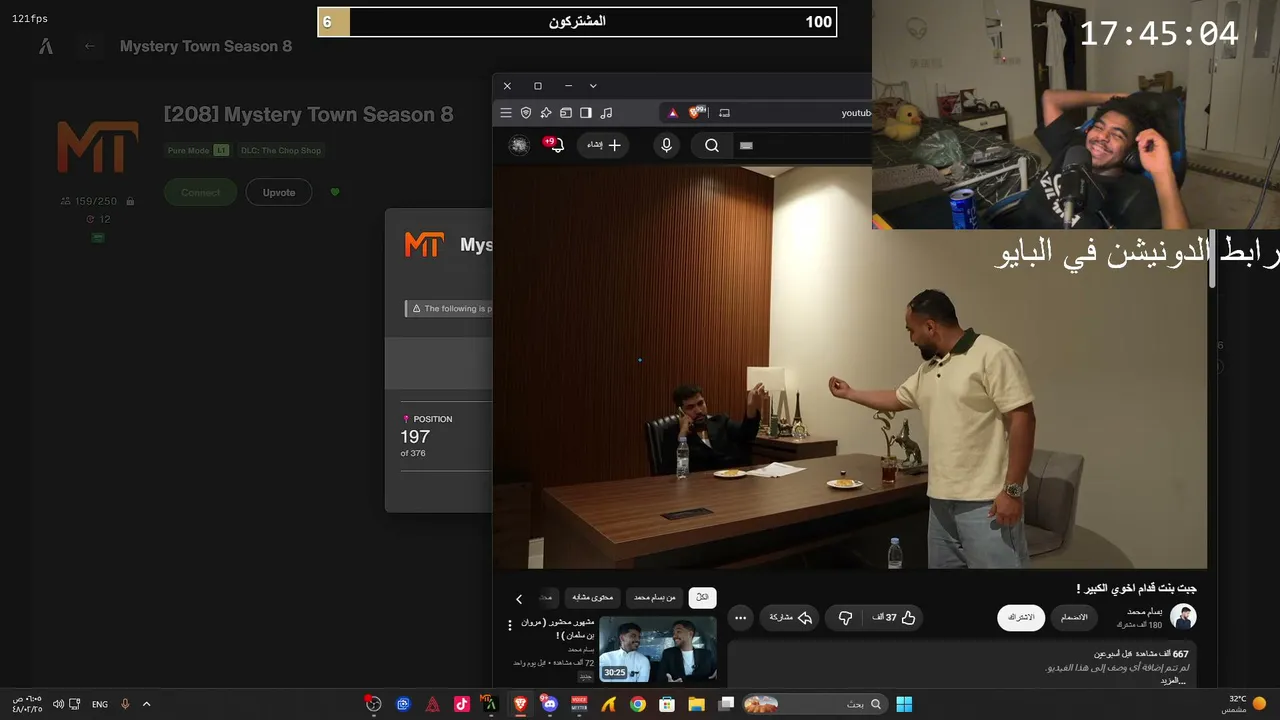Show more filter chips with the arrow

(518, 599)
